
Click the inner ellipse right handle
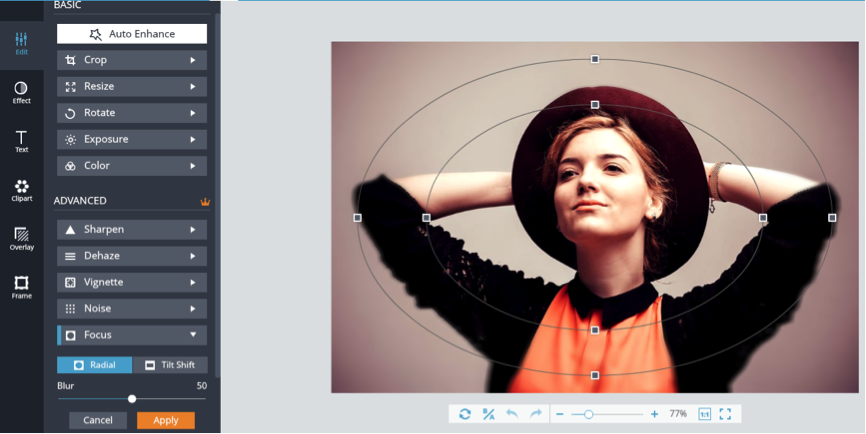coord(763,218)
